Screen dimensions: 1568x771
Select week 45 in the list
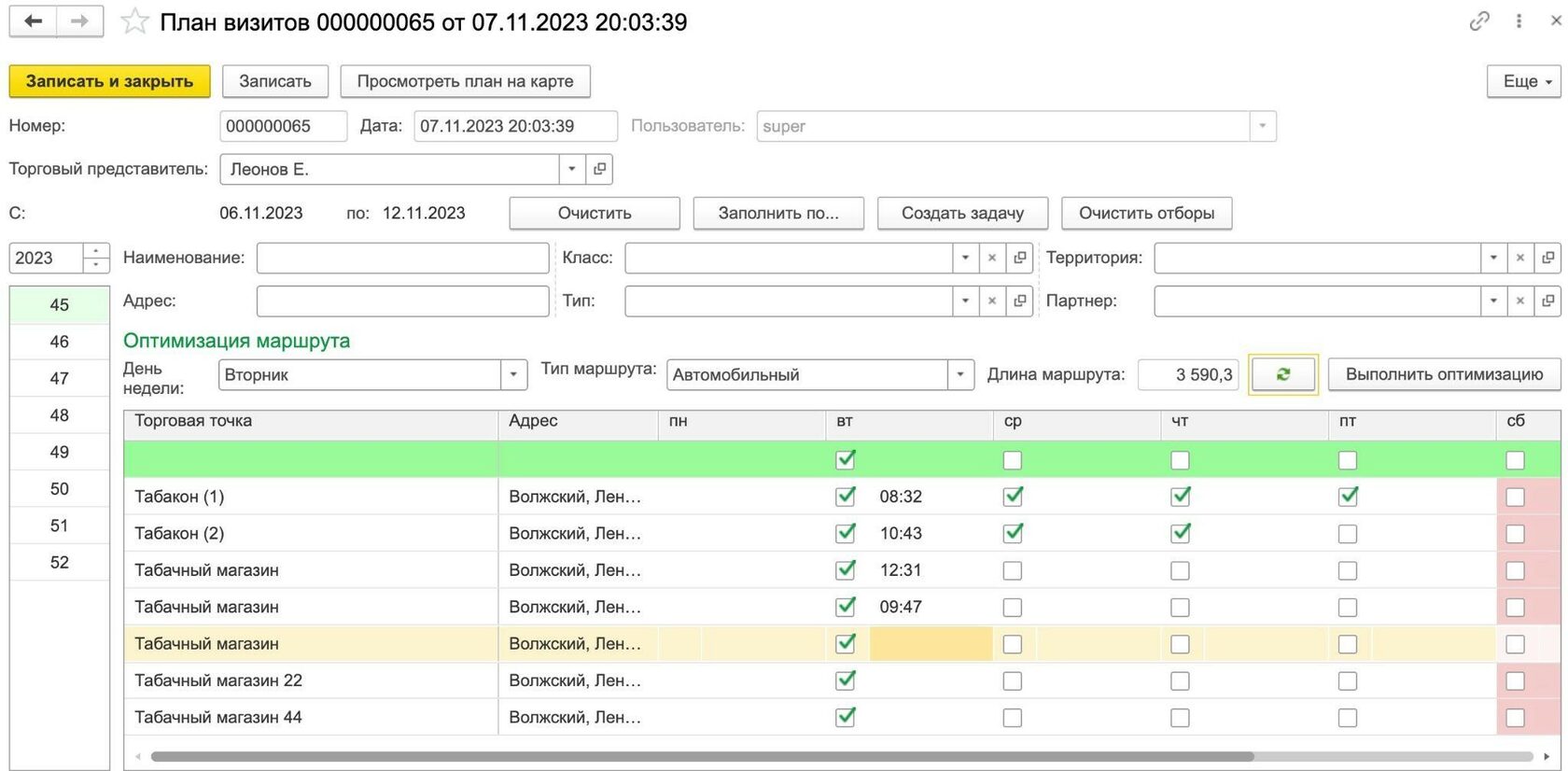point(60,304)
